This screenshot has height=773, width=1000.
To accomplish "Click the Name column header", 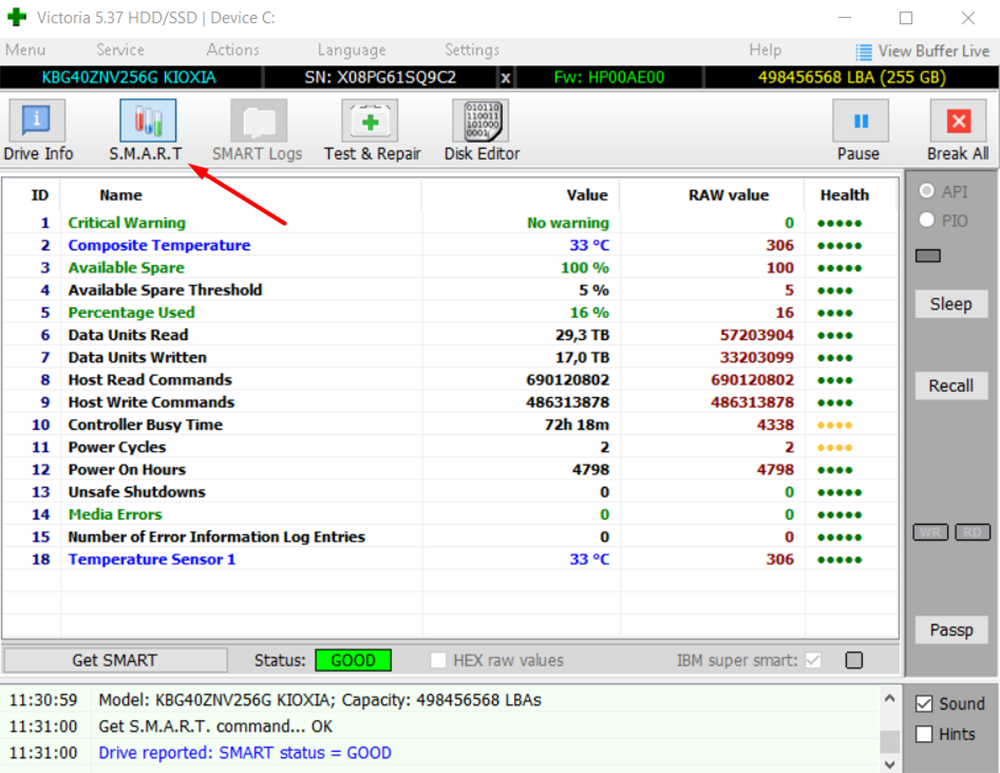I will (x=121, y=195).
